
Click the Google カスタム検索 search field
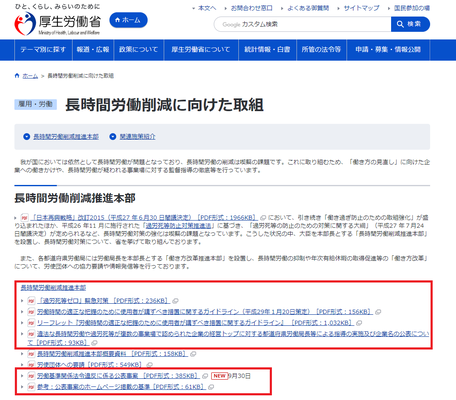tap(303, 24)
